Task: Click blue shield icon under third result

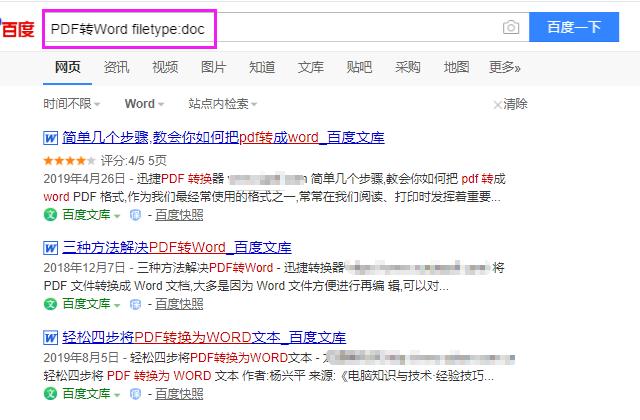Action: [135, 394]
